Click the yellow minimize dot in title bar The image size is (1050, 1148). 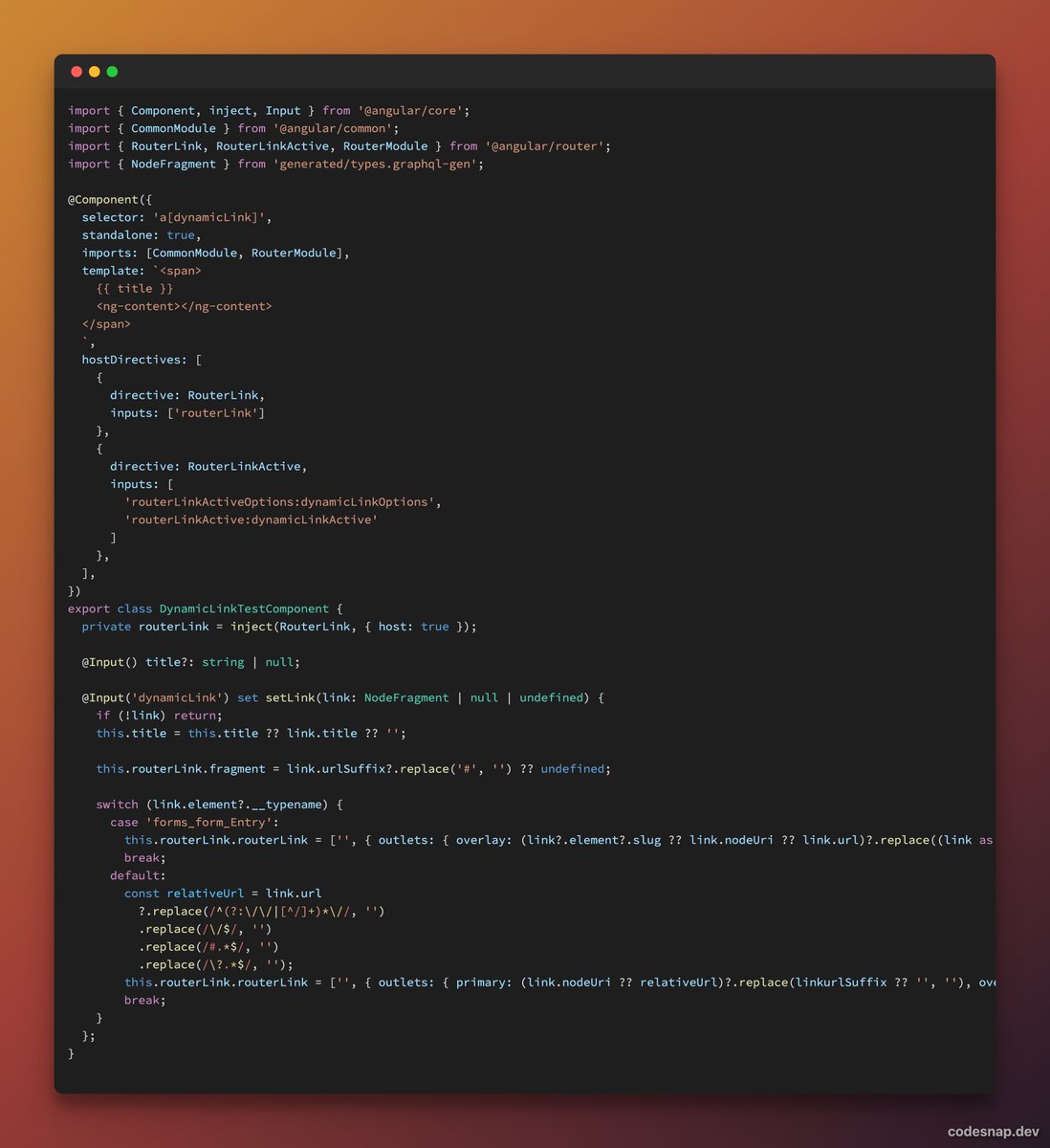[94, 72]
